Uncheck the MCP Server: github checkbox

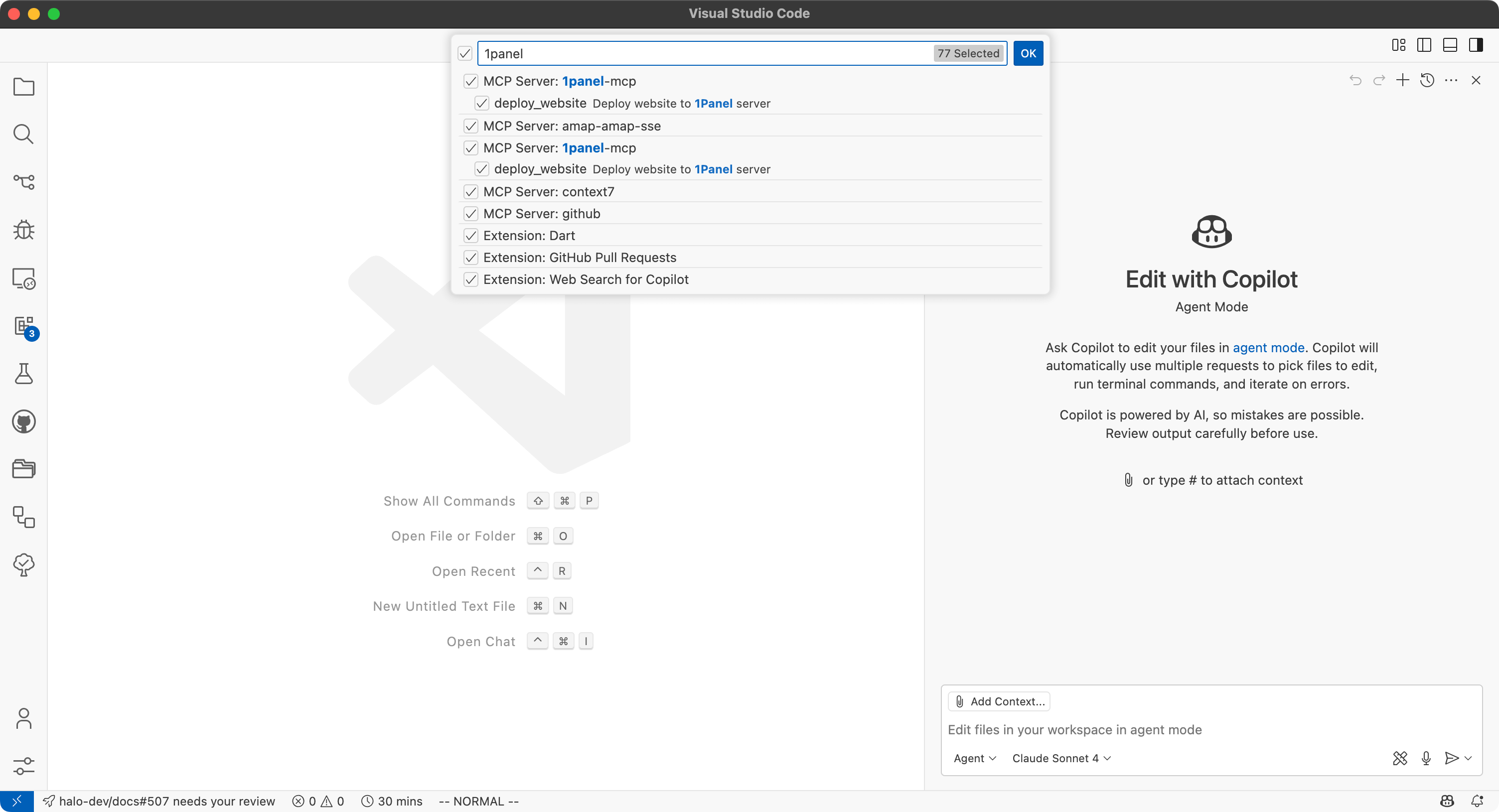(x=471, y=214)
